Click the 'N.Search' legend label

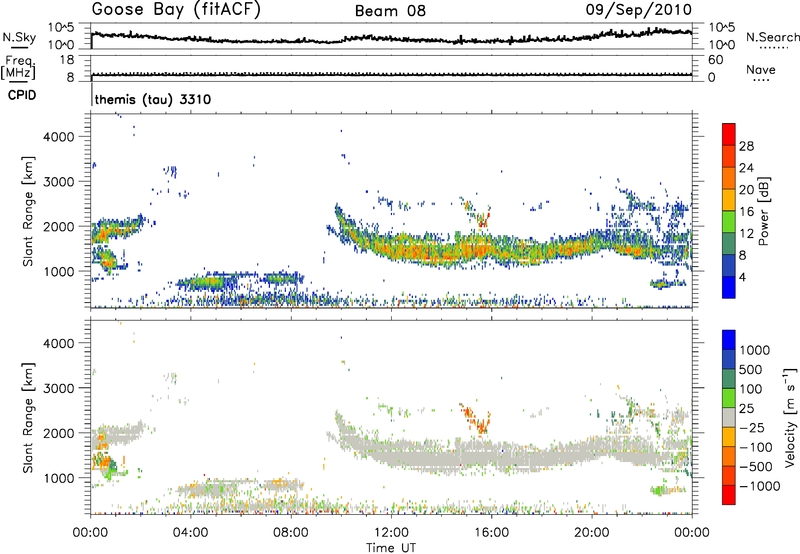pos(773,37)
